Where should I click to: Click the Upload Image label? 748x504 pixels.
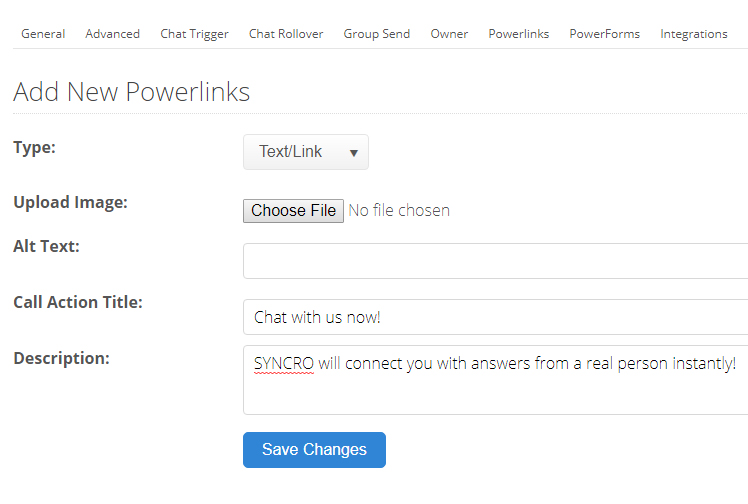tap(71, 202)
